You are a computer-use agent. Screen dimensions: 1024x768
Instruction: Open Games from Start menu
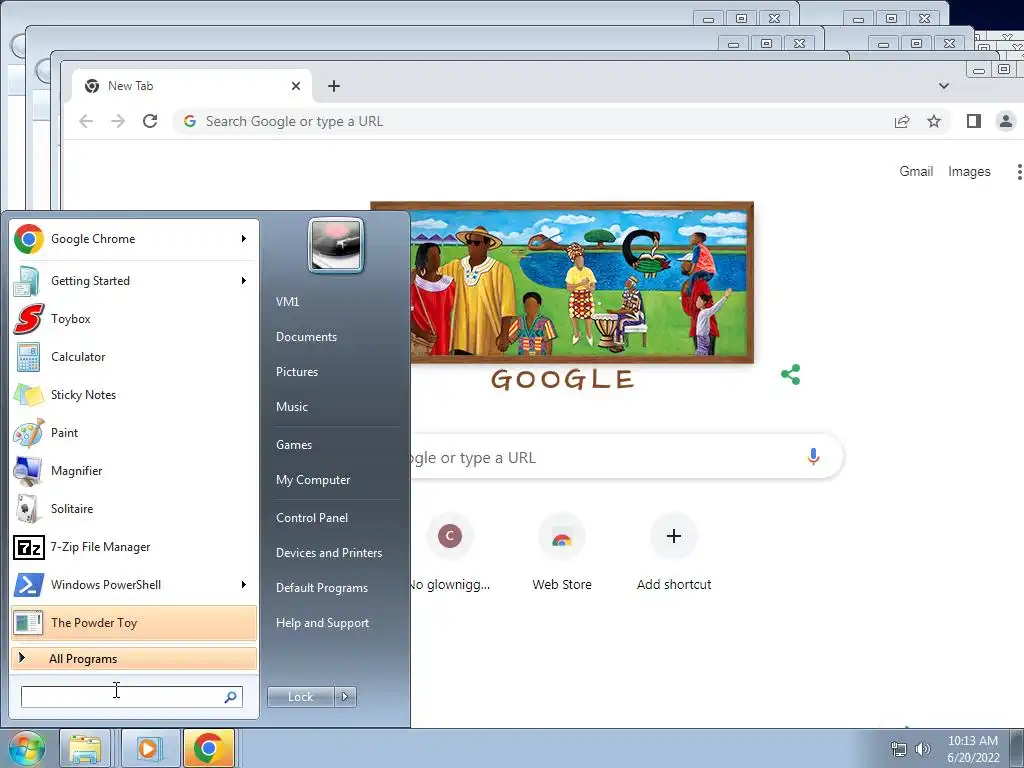(294, 445)
